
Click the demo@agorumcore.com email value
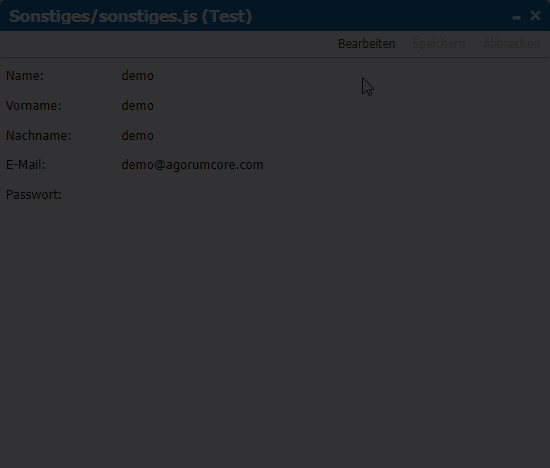[x=192, y=165]
